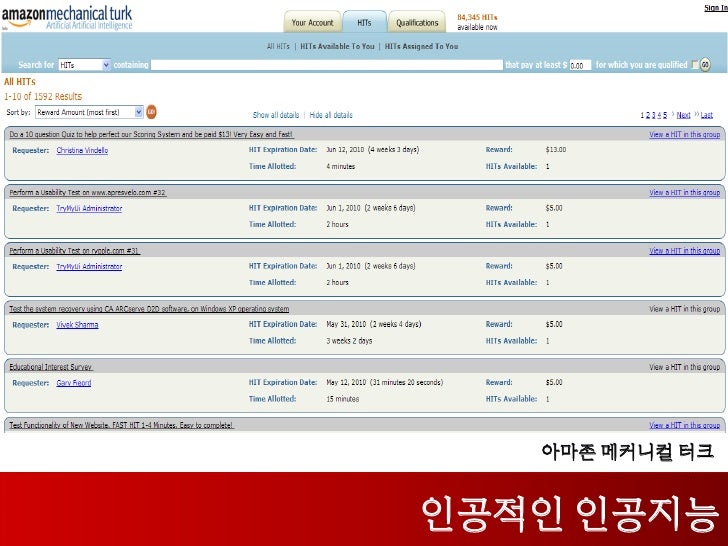Open requester Gary Reord's profile
728x546 pixels.
pos(74,383)
